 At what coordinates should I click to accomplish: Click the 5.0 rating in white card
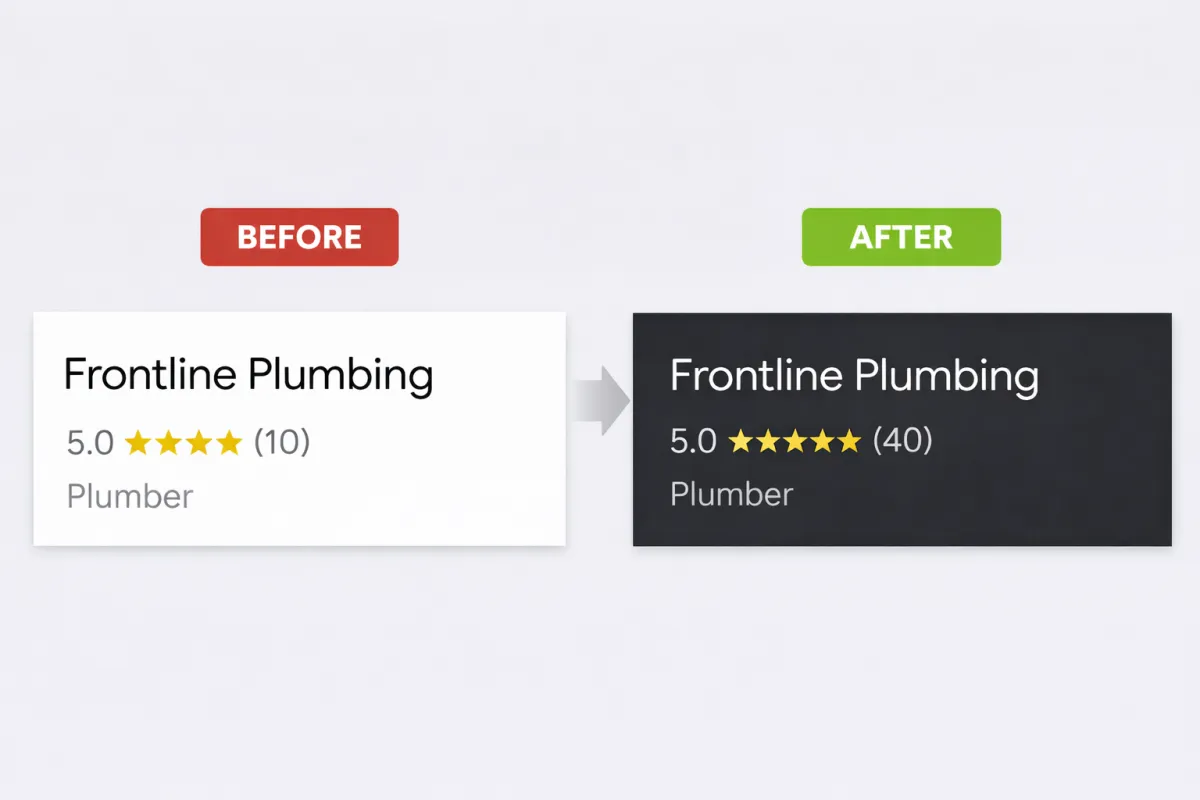pos(90,443)
